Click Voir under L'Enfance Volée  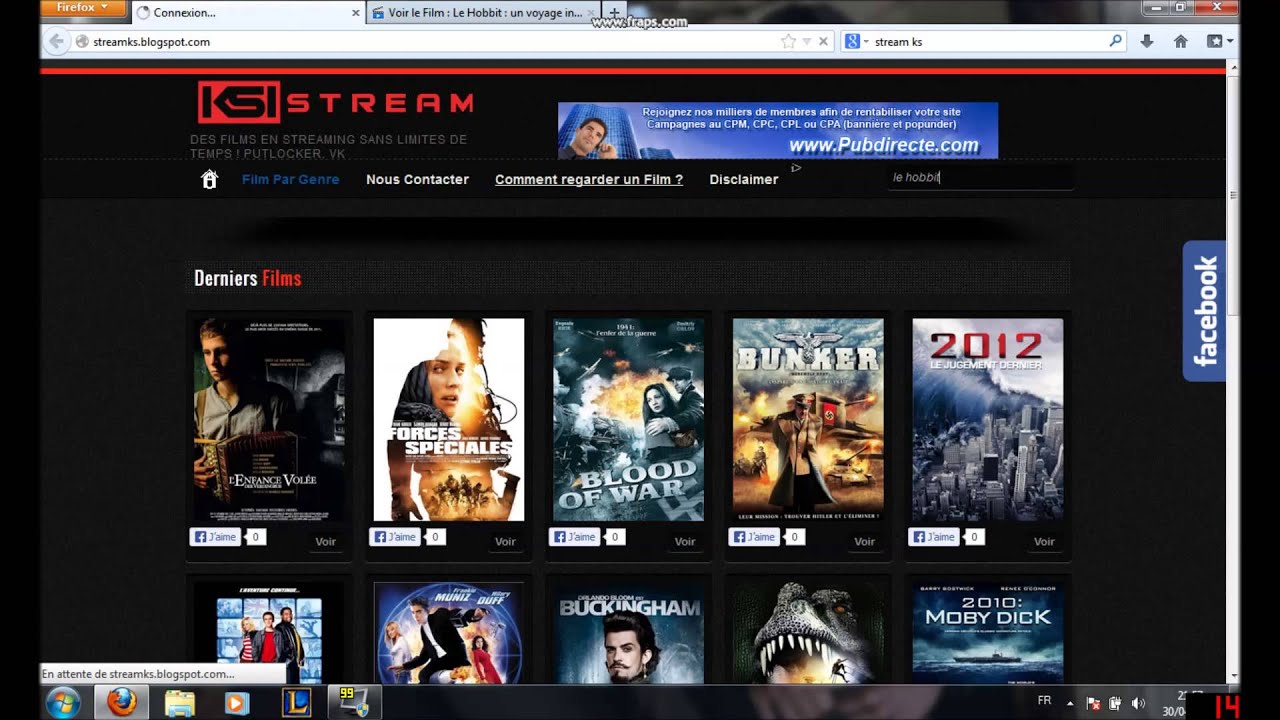pos(325,541)
